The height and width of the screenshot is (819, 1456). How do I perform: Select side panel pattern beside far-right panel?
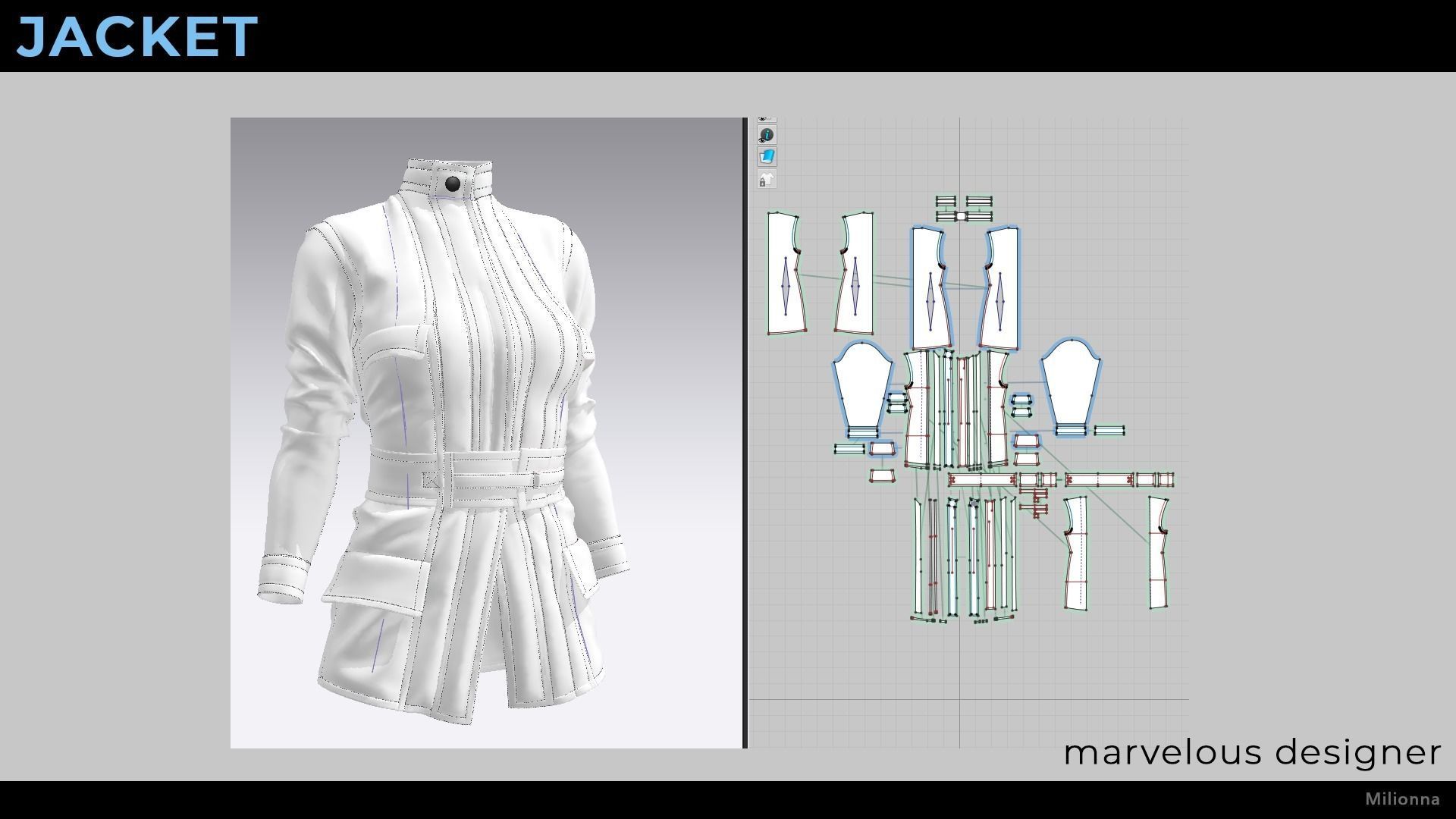pos(1075,553)
